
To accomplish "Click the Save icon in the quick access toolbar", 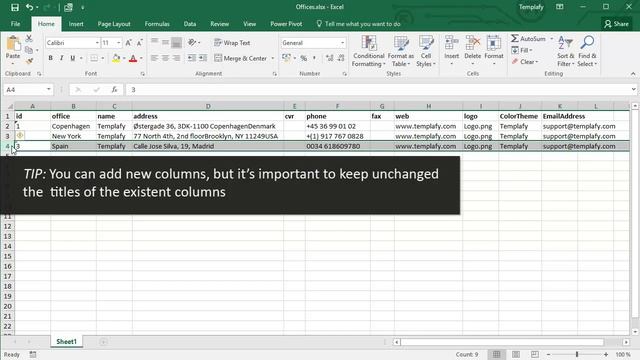I will [x=15, y=7].
